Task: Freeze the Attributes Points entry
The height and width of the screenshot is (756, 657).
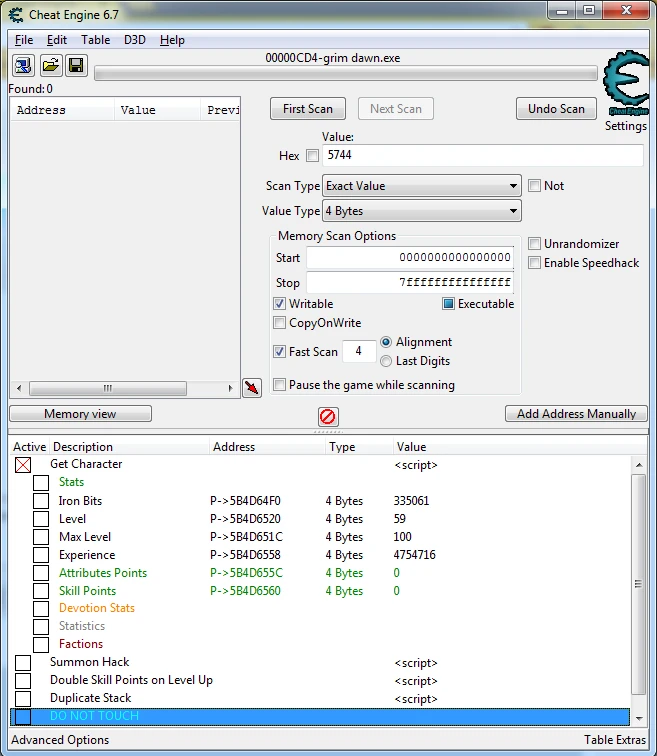Action: pyautogui.click(x=41, y=573)
